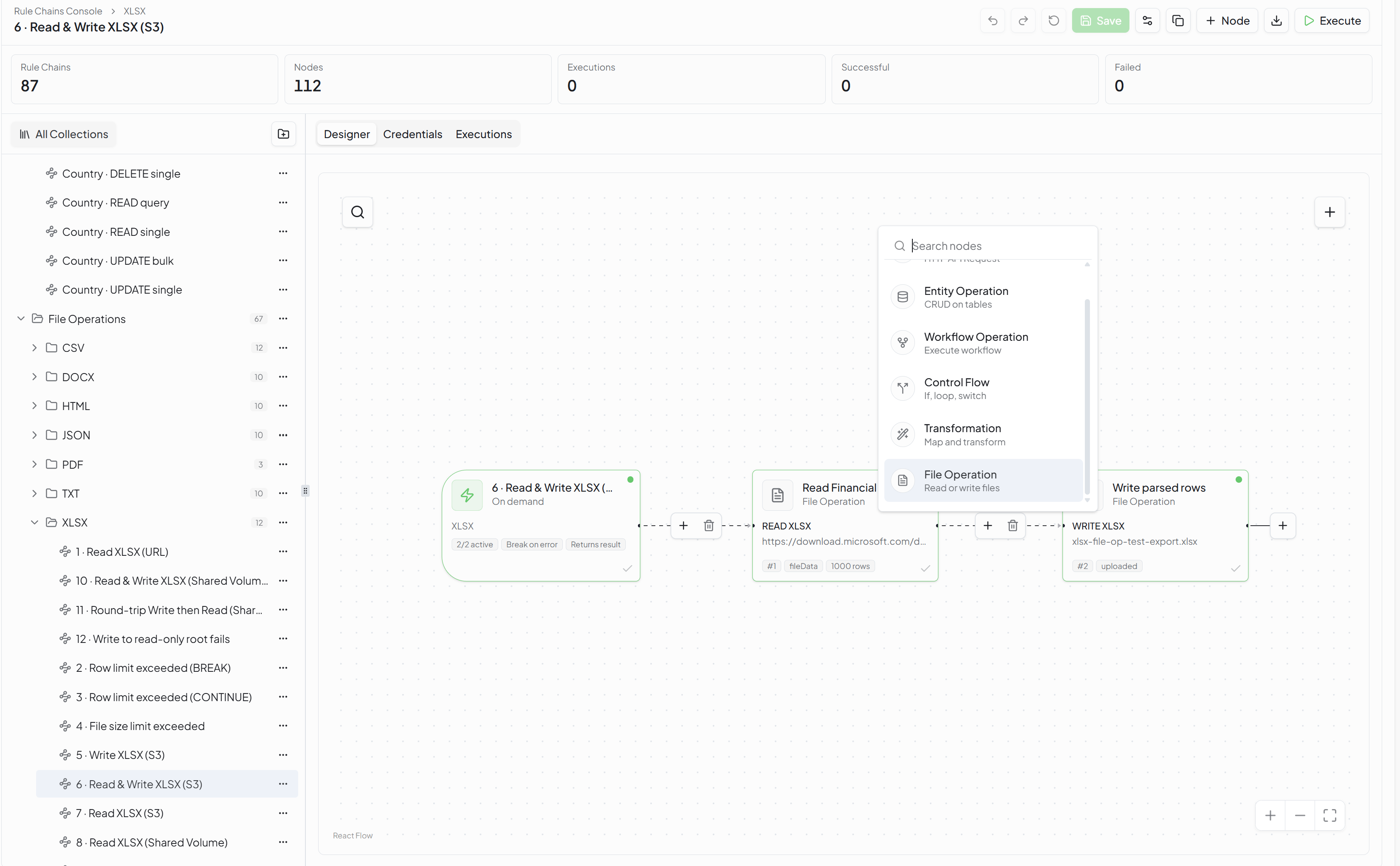Click the redo arrow icon in toolbar
1400x866 pixels.
coord(1023,21)
